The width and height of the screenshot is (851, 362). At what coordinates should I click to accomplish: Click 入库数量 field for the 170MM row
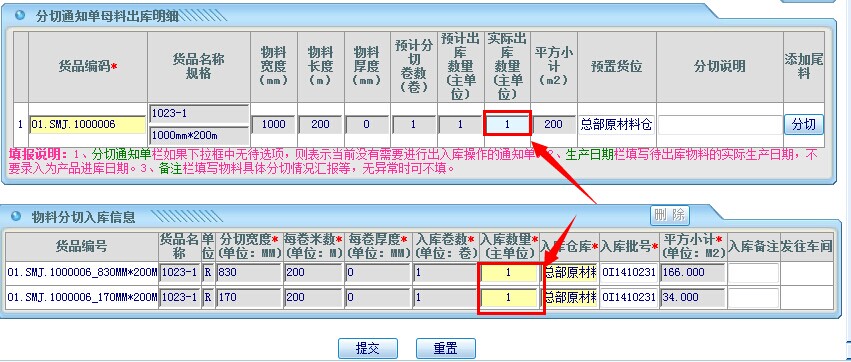click(509, 298)
